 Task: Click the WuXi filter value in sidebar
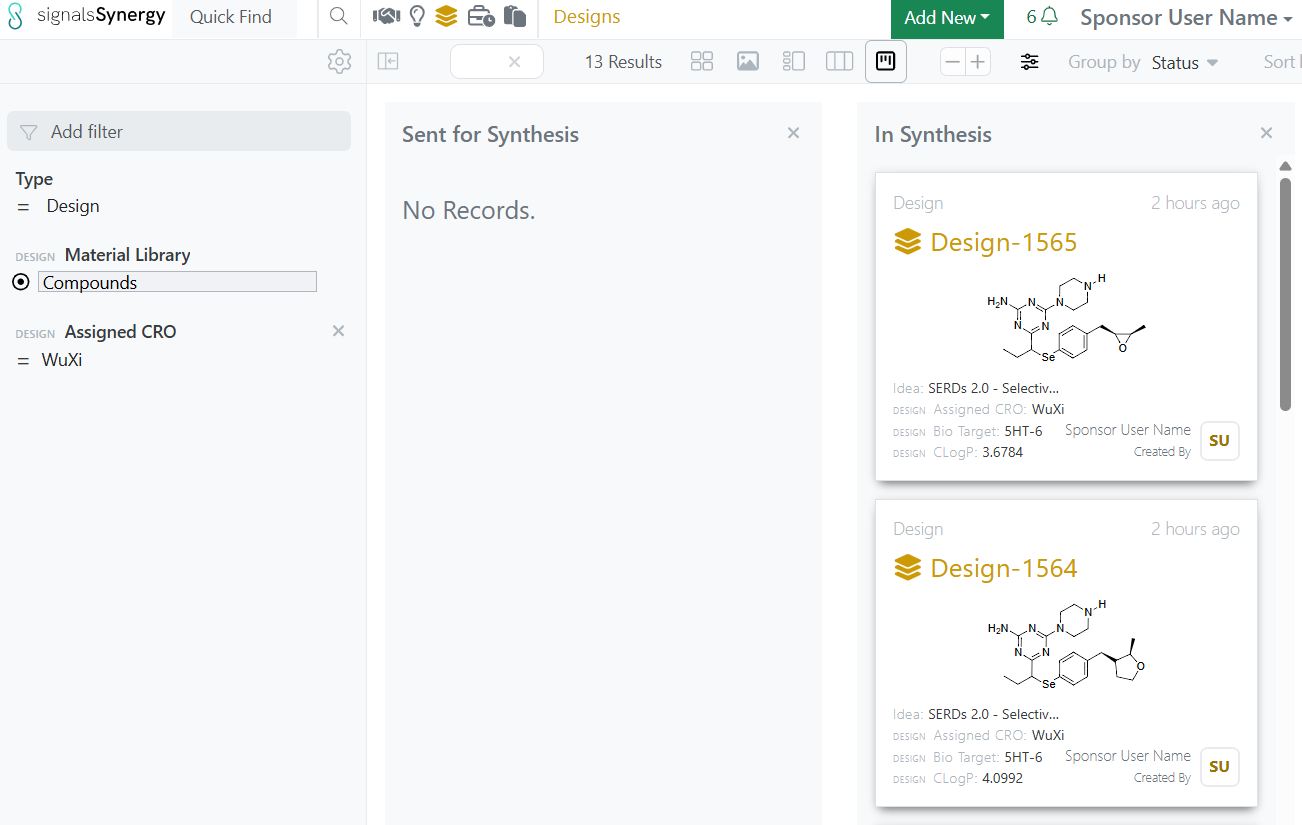[x=62, y=360]
